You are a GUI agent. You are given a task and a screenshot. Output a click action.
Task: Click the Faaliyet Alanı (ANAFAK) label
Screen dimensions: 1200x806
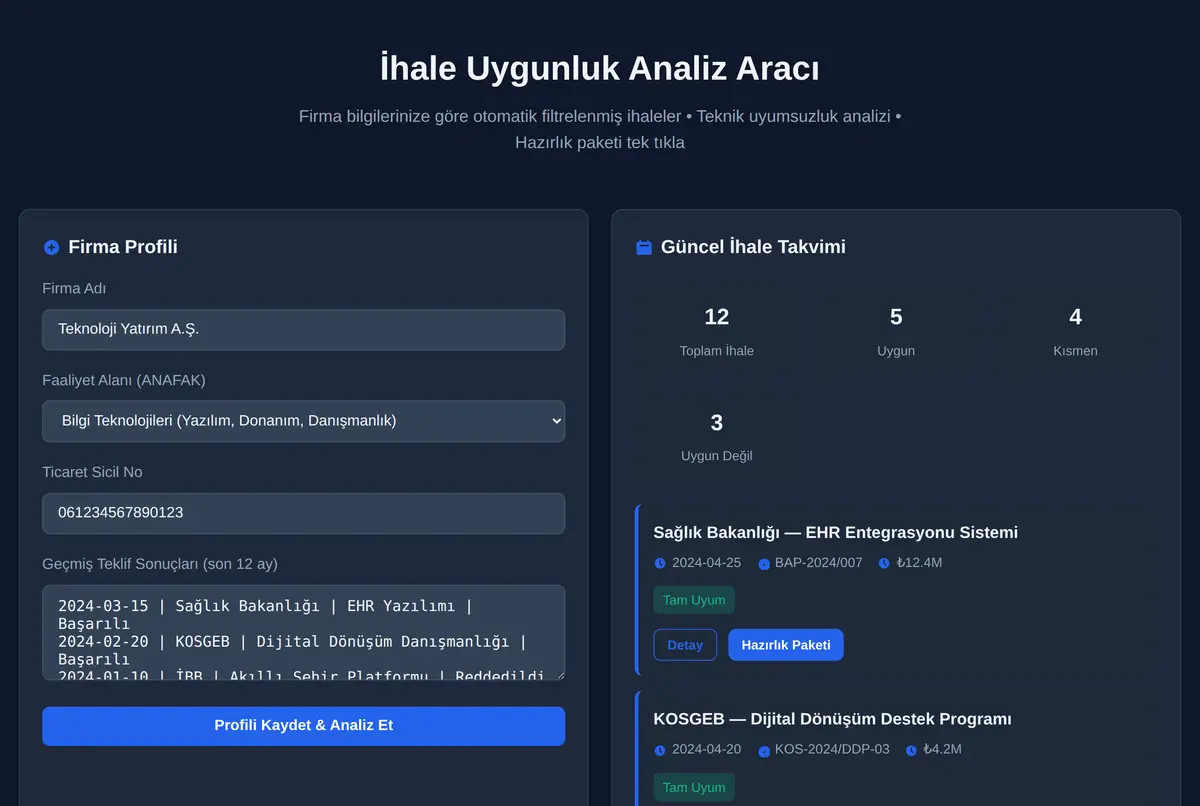click(124, 381)
